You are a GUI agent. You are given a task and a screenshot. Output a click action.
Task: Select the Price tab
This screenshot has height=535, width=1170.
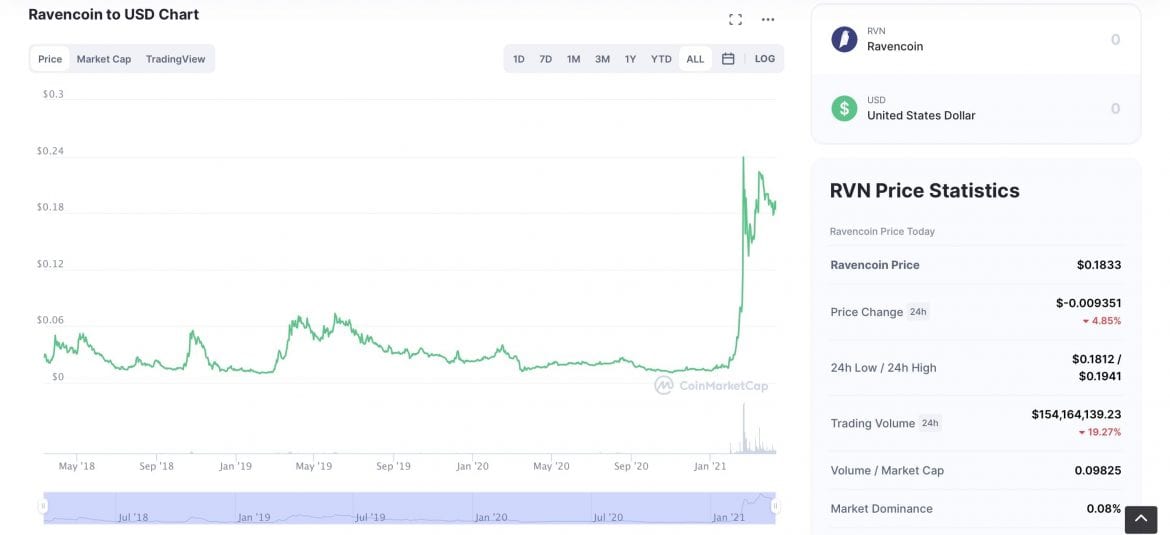point(50,59)
